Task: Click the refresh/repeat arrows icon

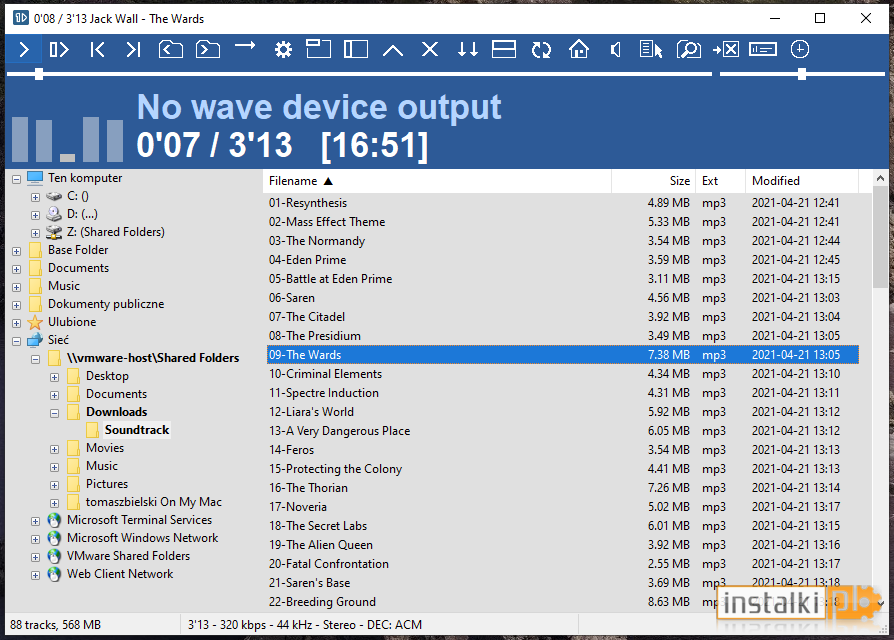Action: pos(541,50)
